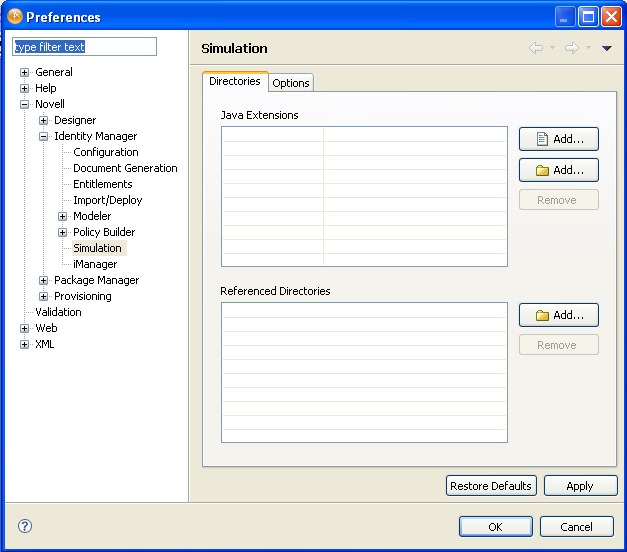Image resolution: width=627 pixels, height=552 pixels.
Task: Expand the Policy Builder node
Action: click(x=62, y=232)
